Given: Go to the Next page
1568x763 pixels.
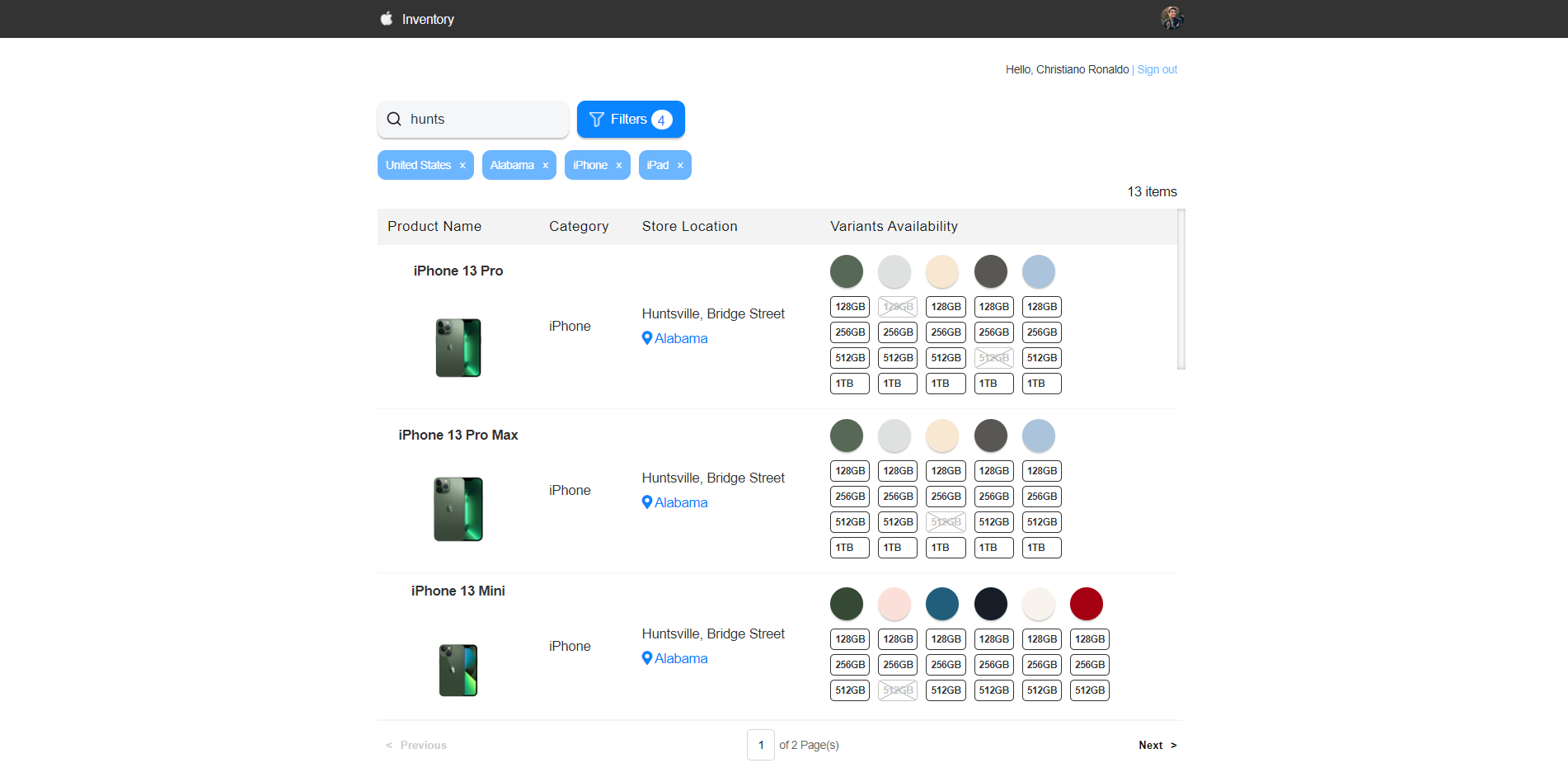Looking at the screenshot, I should pos(1157,745).
